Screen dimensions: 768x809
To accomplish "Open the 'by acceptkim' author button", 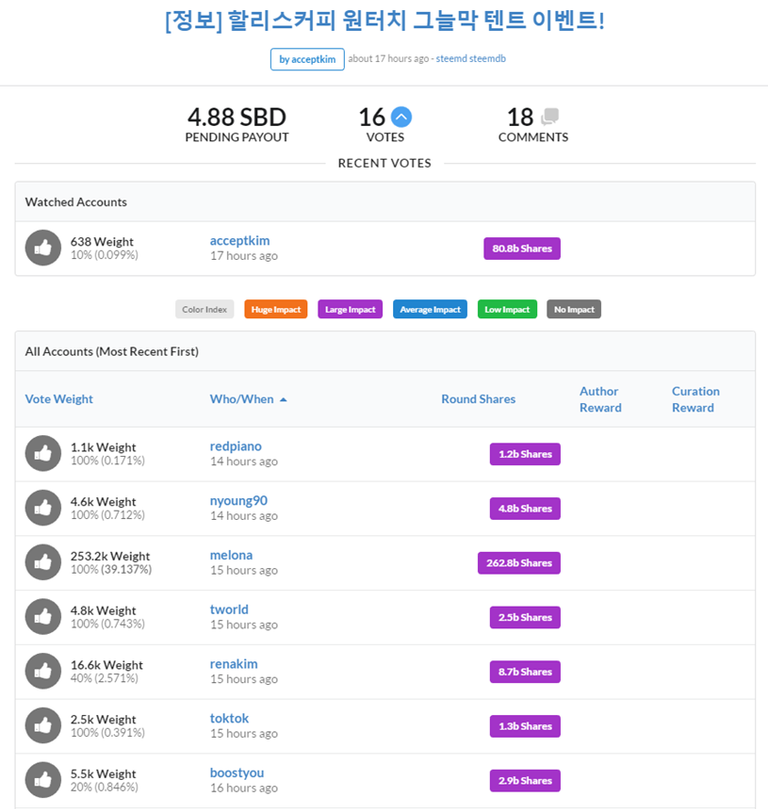I will 307,59.
